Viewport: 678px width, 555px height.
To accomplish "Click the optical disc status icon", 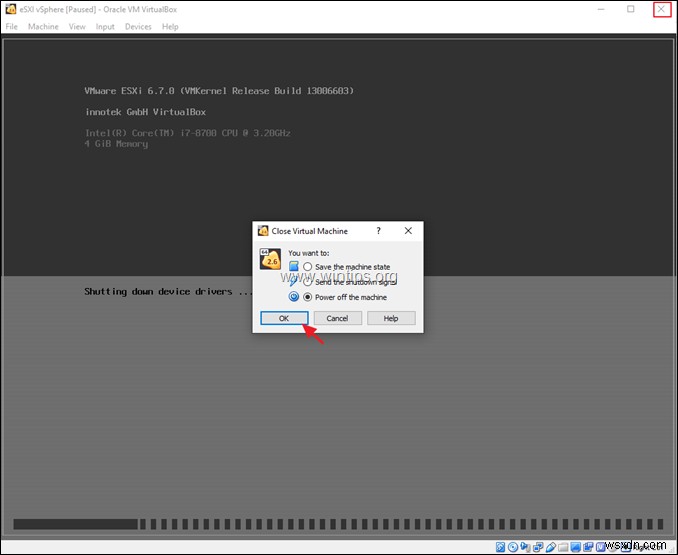I will point(513,547).
